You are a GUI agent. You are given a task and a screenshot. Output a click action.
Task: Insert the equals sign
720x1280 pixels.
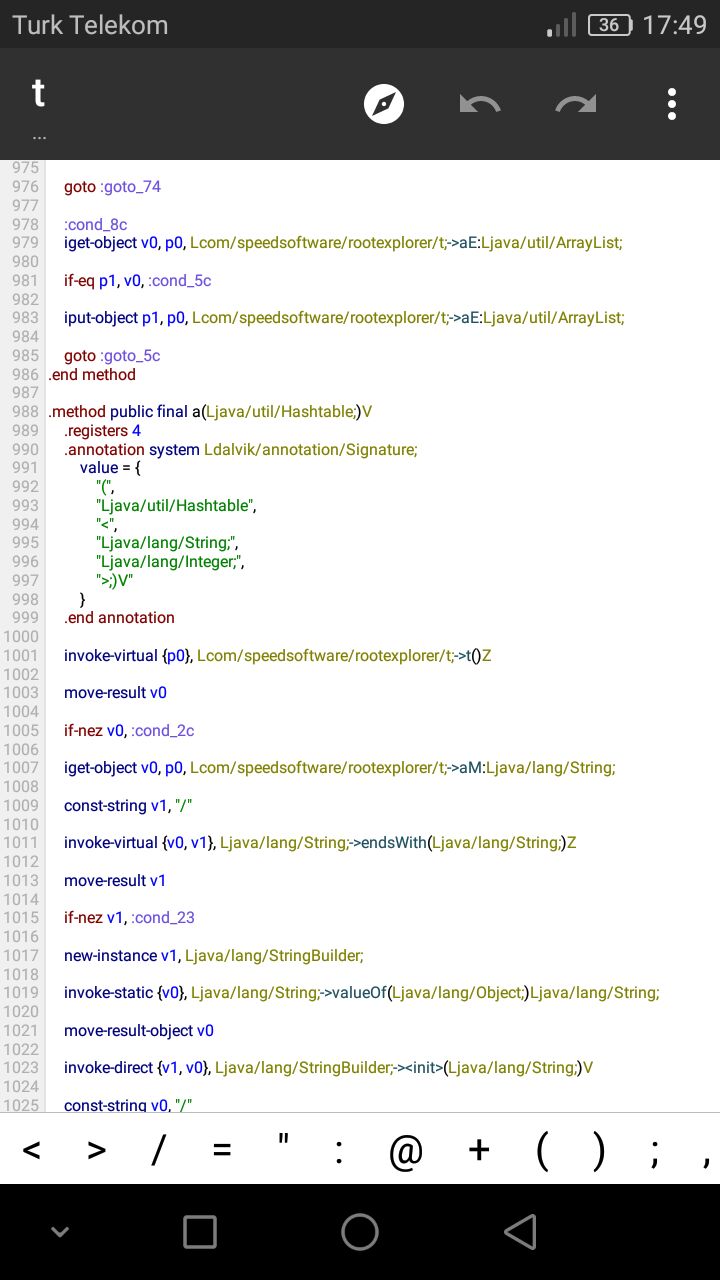[222, 1151]
